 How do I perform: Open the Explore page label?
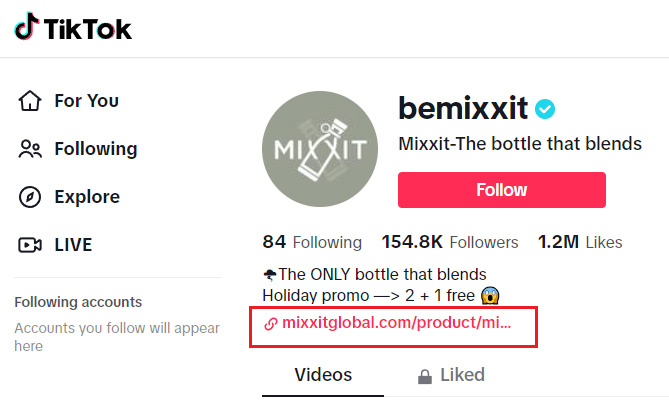click(87, 197)
